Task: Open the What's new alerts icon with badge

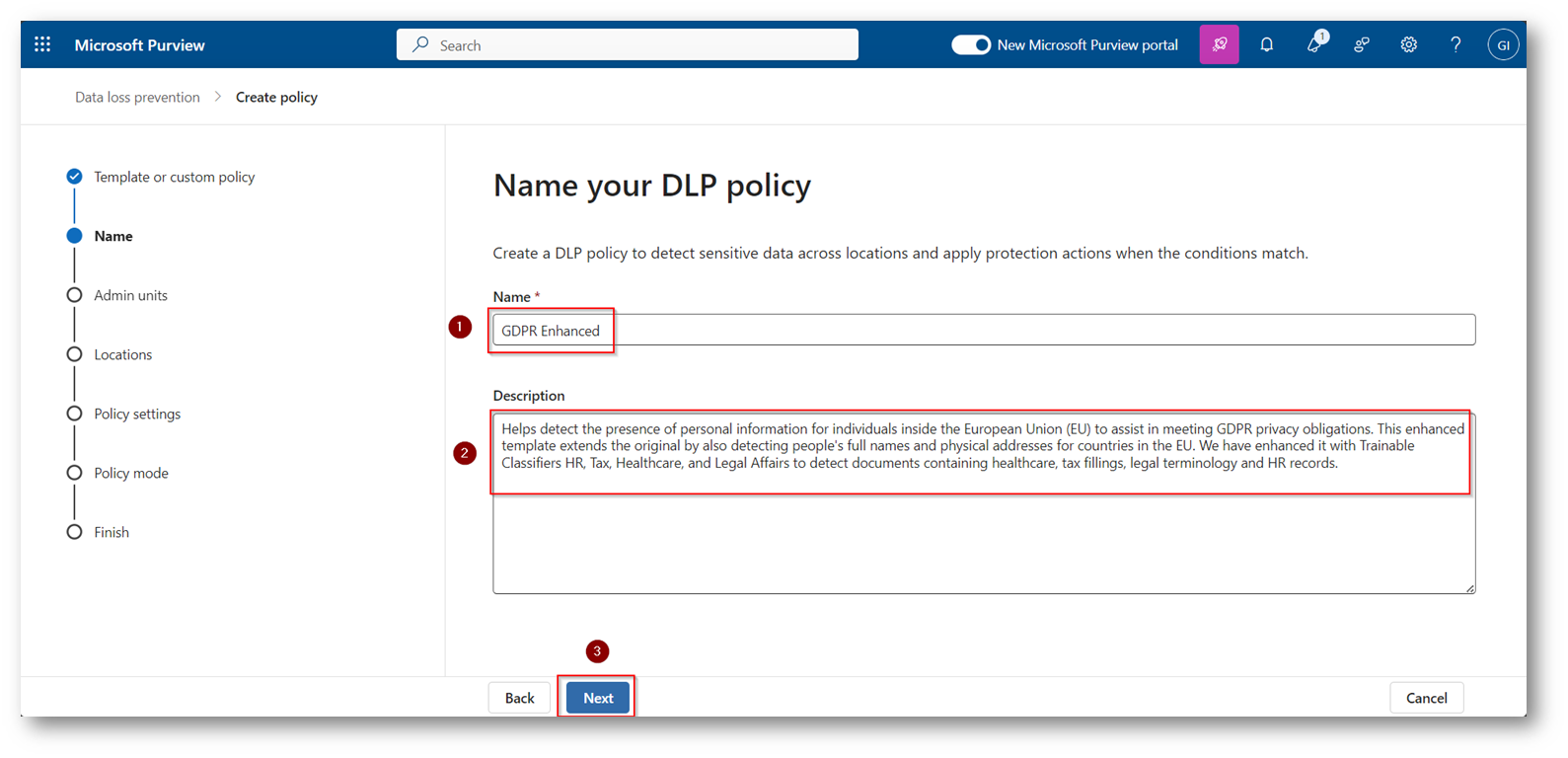Action: tap(1314, 44)
